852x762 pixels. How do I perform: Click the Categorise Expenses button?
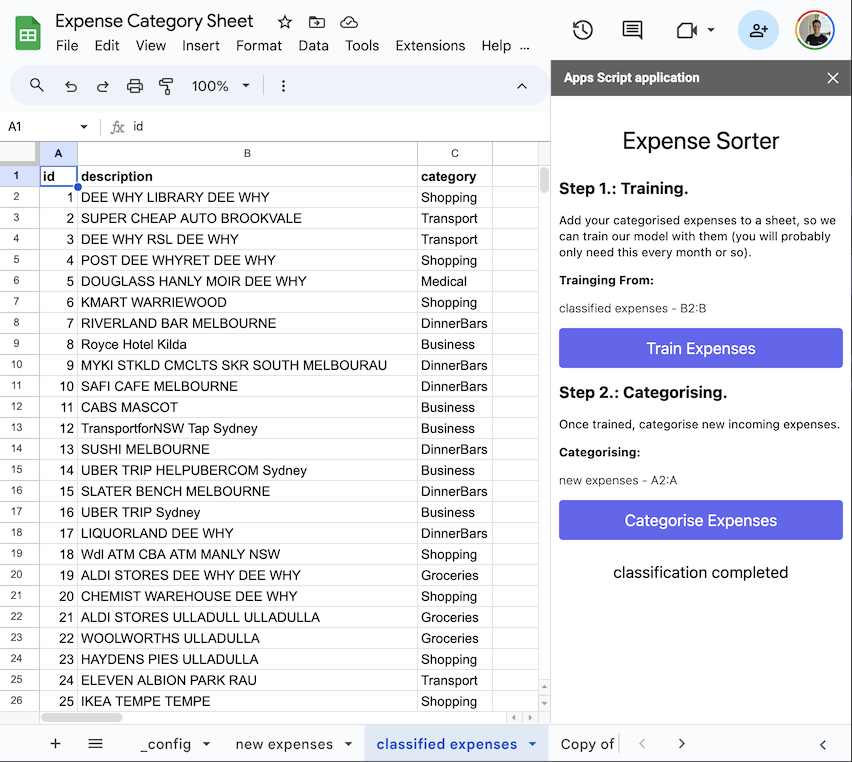700,520
